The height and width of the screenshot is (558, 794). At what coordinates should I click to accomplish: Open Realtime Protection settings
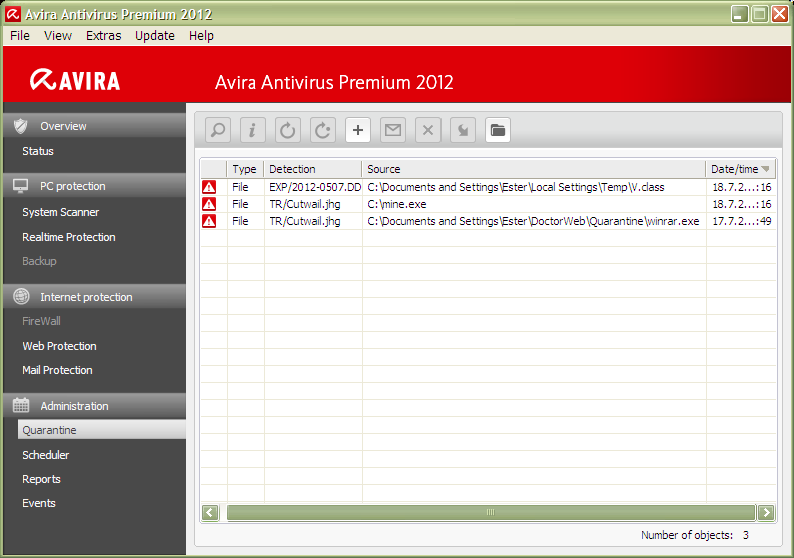click(x=69, y=237)
